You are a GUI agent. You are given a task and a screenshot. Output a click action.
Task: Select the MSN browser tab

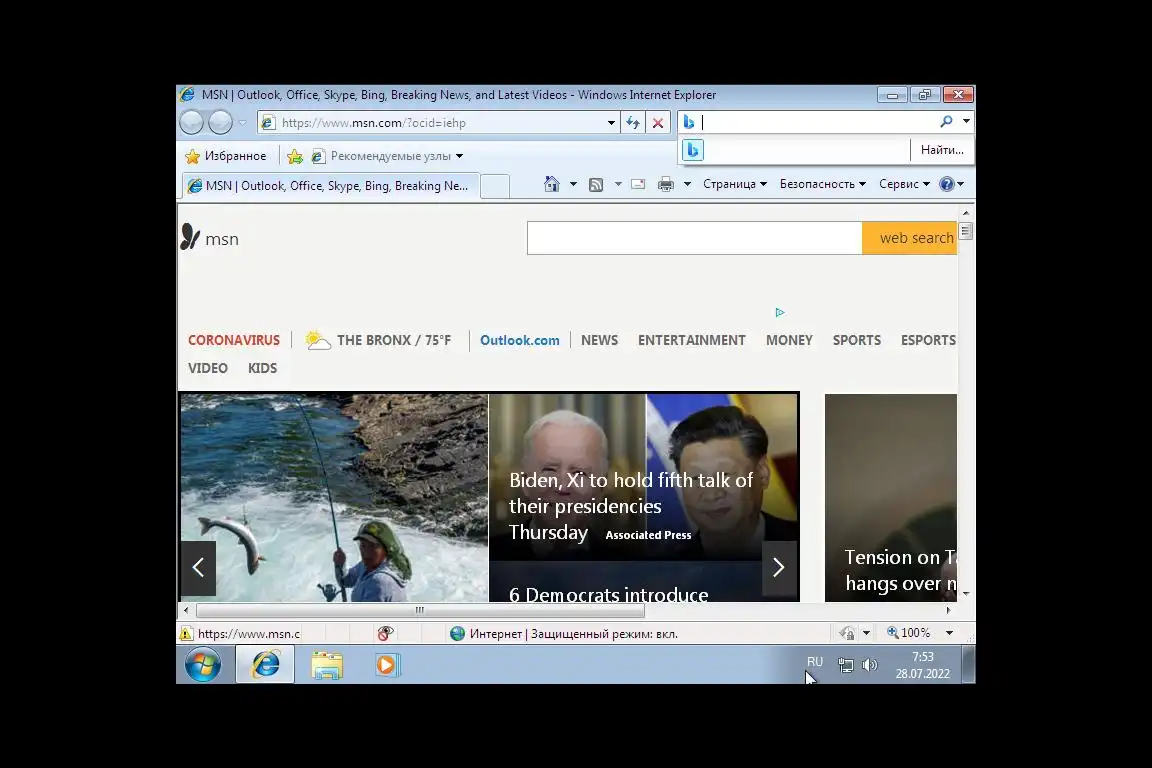click(x=329, y=186)
